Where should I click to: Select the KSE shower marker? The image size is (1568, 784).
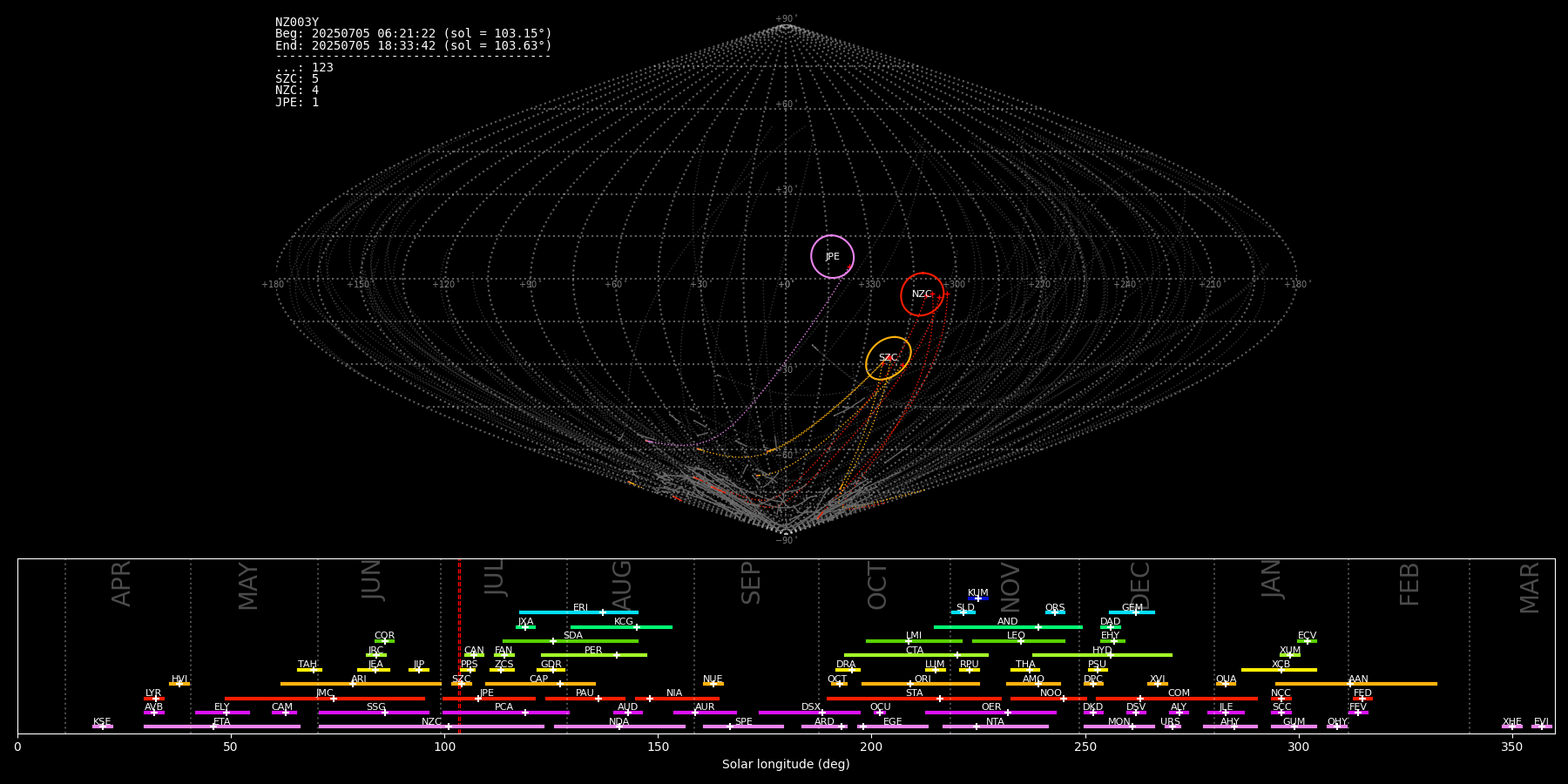point(103,727)
